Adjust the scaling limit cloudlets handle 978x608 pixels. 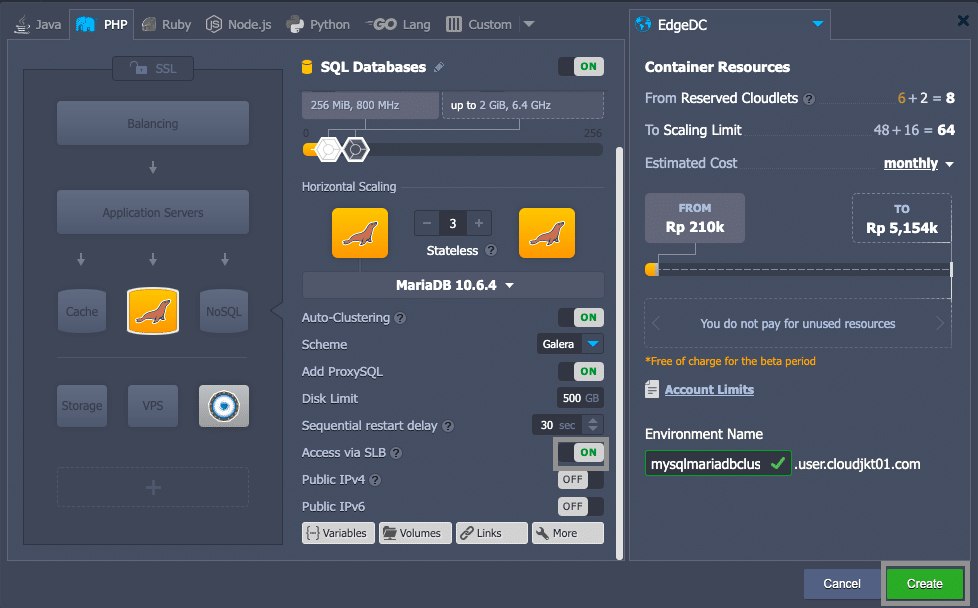[x=356, y=150]
